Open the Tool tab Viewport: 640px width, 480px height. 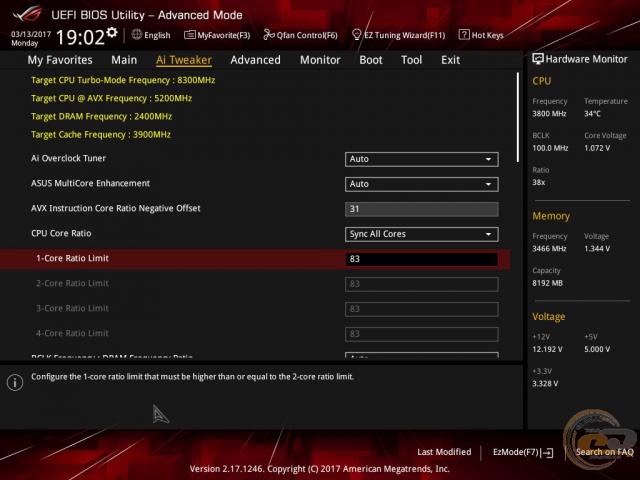[x=411, y=60]
